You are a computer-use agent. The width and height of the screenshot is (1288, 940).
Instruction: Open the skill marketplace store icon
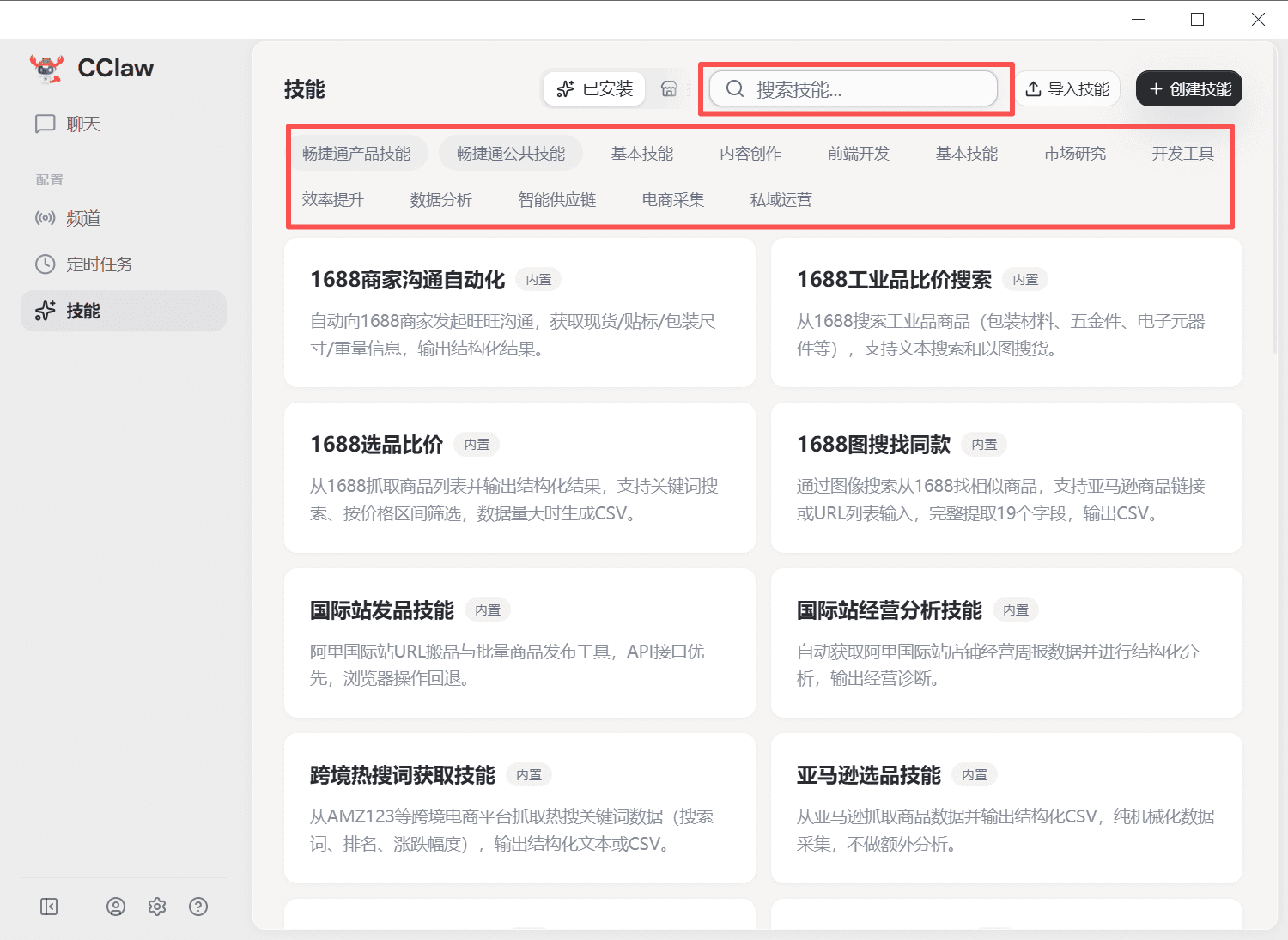[670, 88]
